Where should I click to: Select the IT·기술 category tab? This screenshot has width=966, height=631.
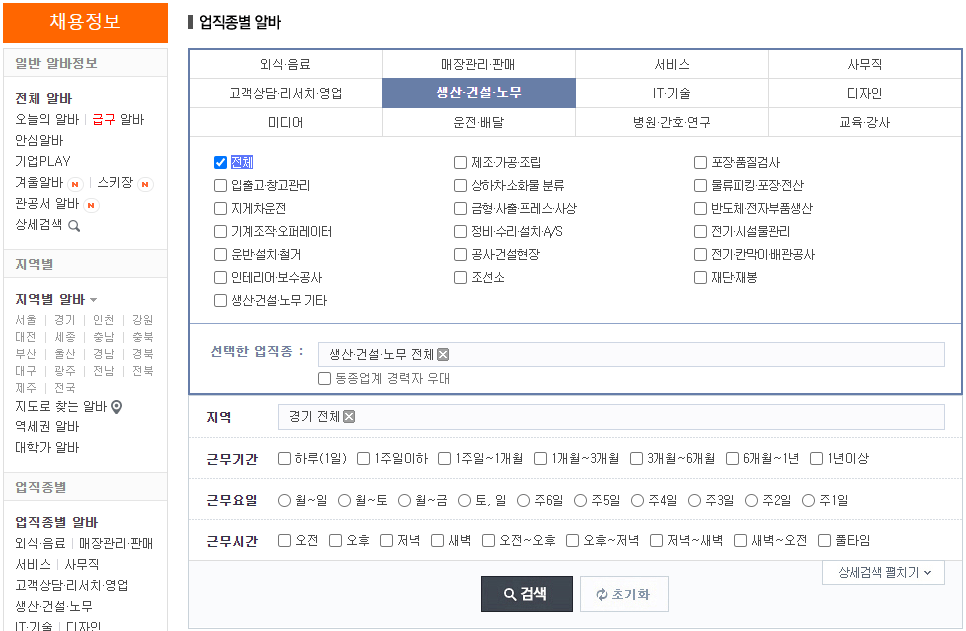click(672, 93)
